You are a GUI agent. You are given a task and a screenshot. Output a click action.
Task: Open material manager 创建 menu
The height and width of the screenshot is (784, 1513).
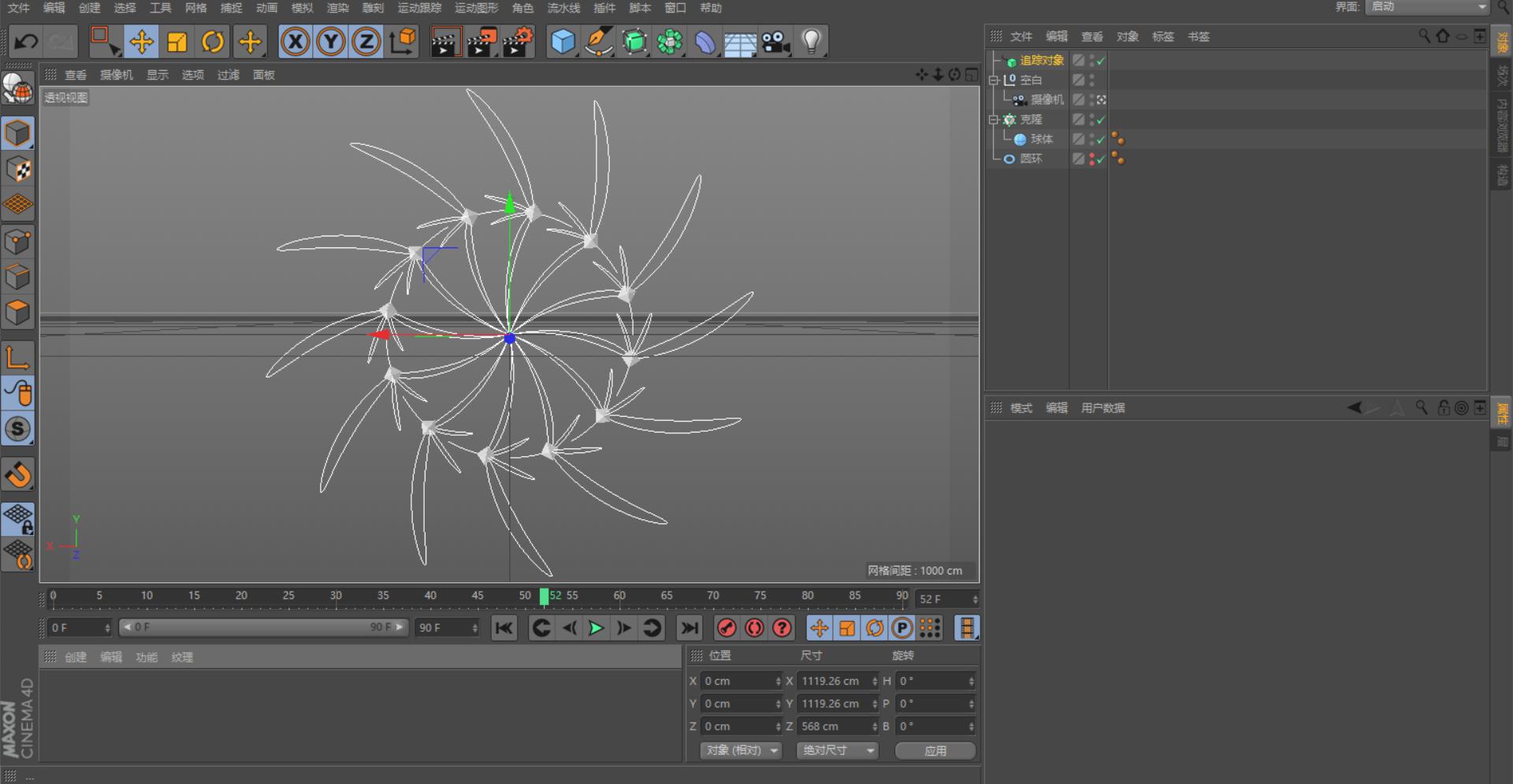coord(76,657)
